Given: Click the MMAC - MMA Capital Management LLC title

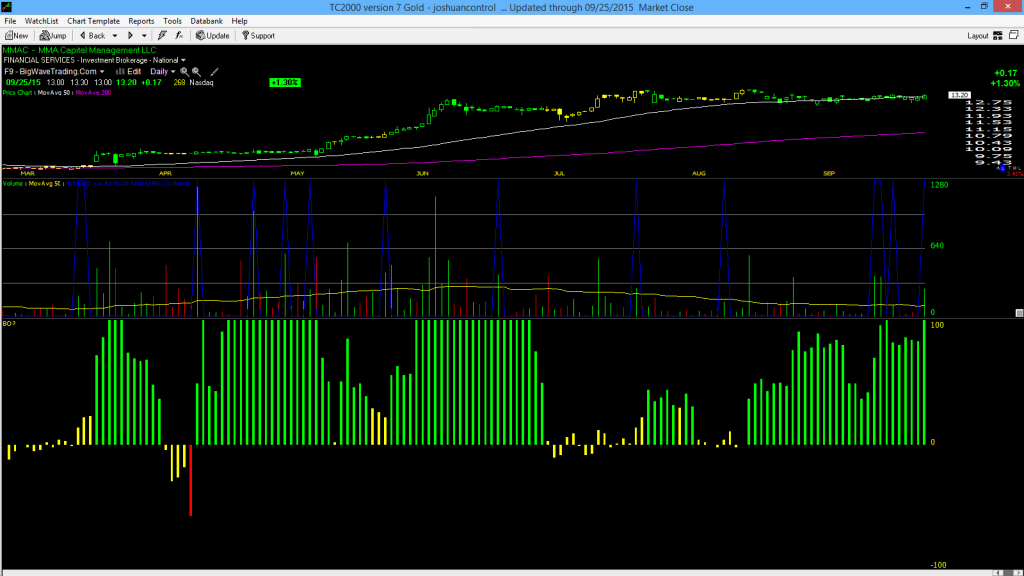Looking at the screenshot, I should click(x=80, y=50).
